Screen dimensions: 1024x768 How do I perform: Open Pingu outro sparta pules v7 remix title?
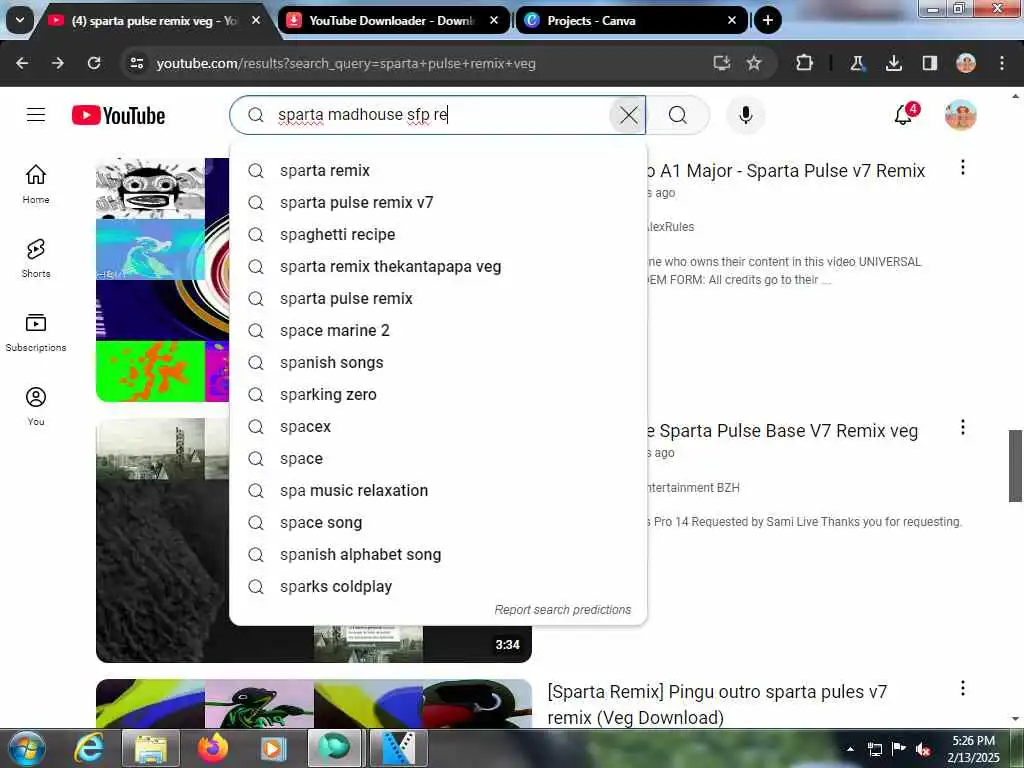(717, 705)
